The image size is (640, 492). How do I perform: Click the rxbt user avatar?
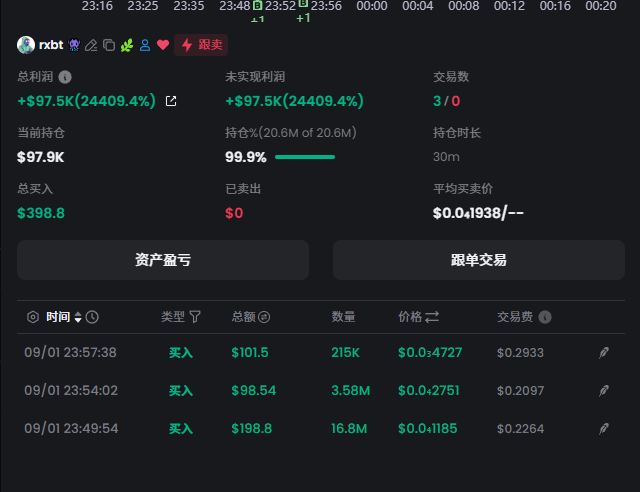[x=26, y=45]
